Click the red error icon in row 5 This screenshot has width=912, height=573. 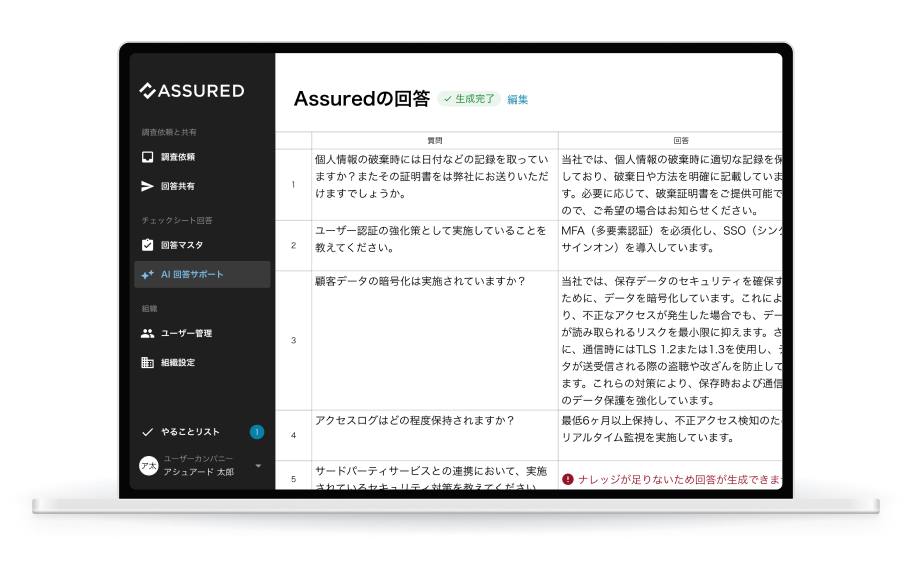click(x=568, y=479)
